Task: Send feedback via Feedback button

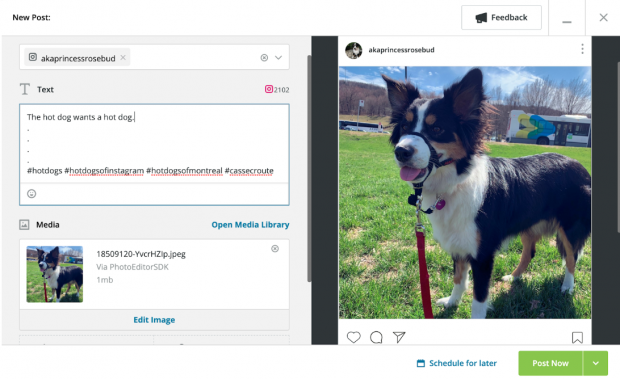Action: (501, 17)
